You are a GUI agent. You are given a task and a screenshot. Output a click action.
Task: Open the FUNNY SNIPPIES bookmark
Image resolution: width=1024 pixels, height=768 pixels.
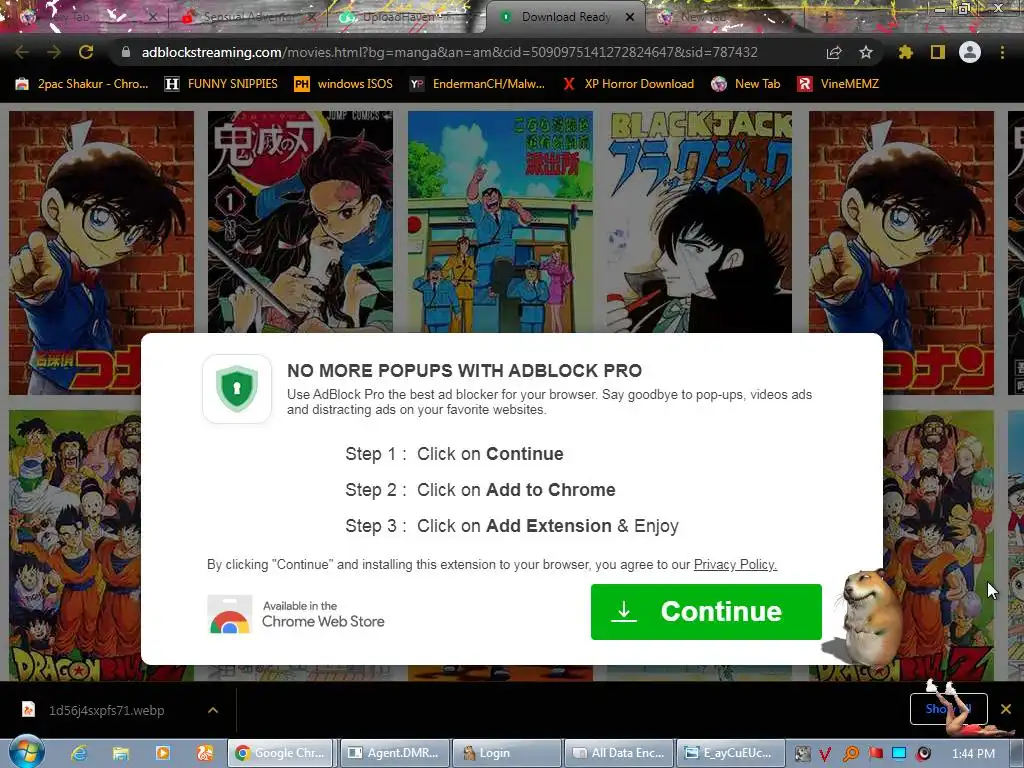pyautogui.click(x=221, y=84)
